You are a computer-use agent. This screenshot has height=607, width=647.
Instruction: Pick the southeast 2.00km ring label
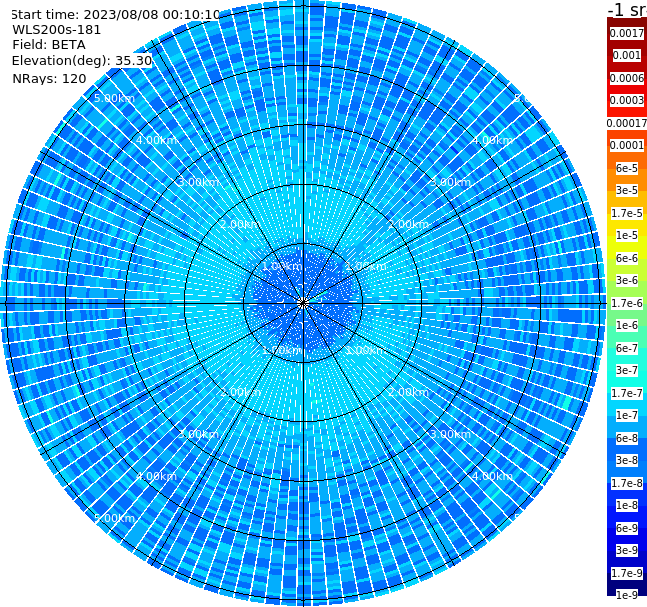[409, 392]
